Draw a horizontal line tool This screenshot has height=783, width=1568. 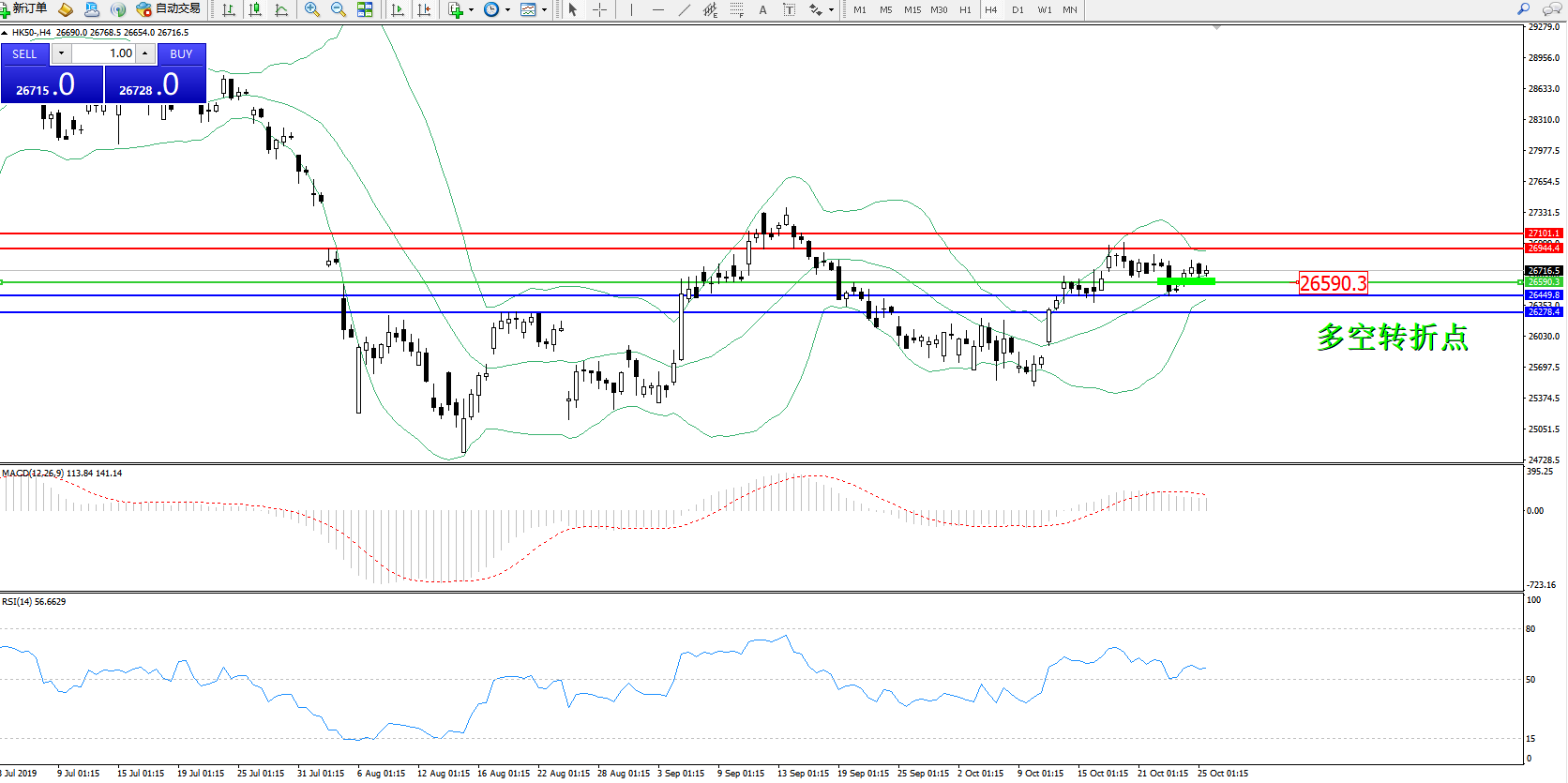tap(657, 9)
